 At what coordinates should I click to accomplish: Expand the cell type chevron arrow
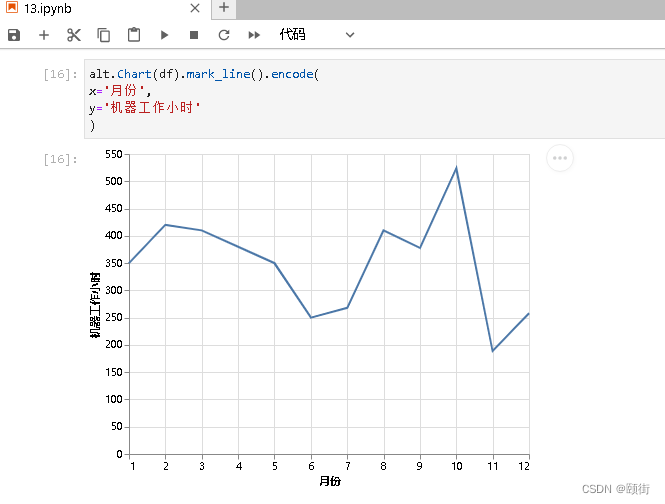coord(350,35)
